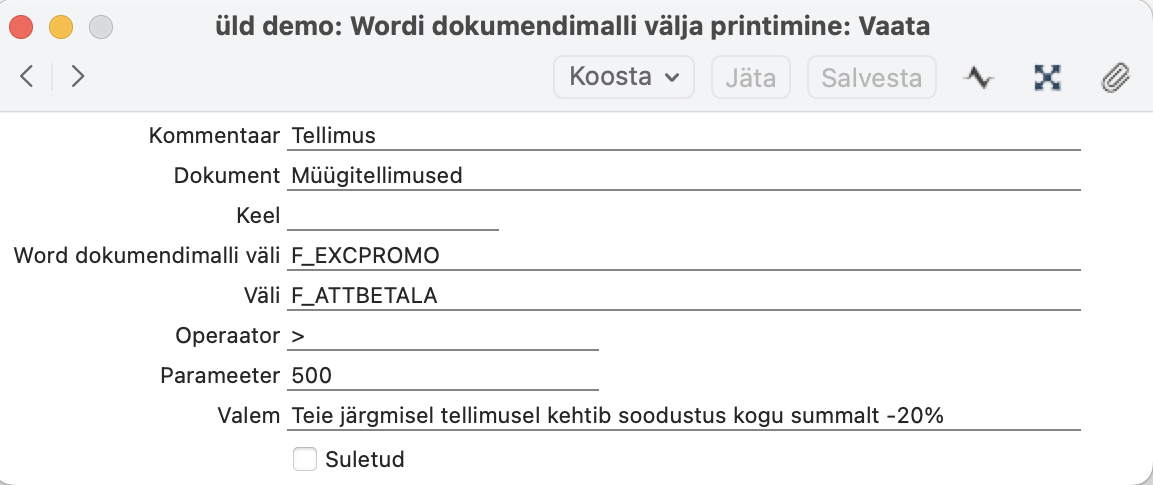This screenshot has width=1153, height=485.
Task: Edit the Parameeter field showing 500
Action: 442,377
